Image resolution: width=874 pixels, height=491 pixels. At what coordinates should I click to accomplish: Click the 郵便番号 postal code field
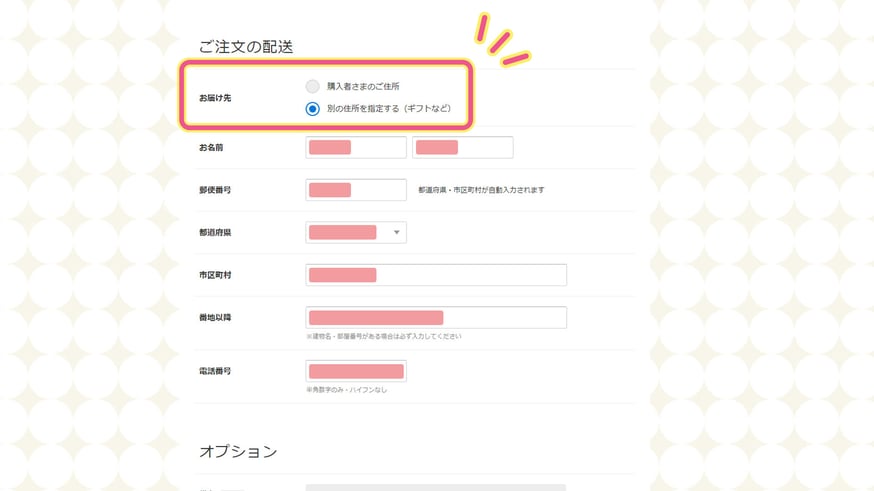[x=356, y=190]
